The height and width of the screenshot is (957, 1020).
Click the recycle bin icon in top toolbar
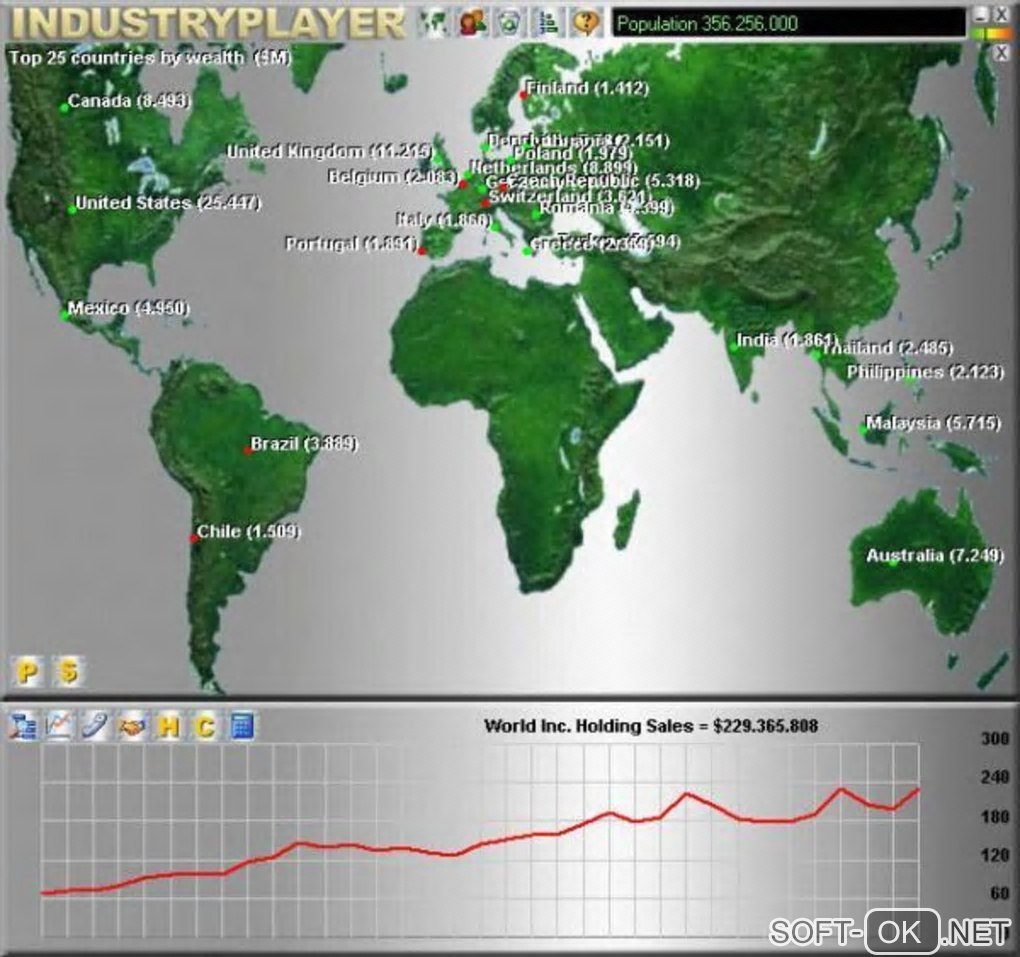509,23
